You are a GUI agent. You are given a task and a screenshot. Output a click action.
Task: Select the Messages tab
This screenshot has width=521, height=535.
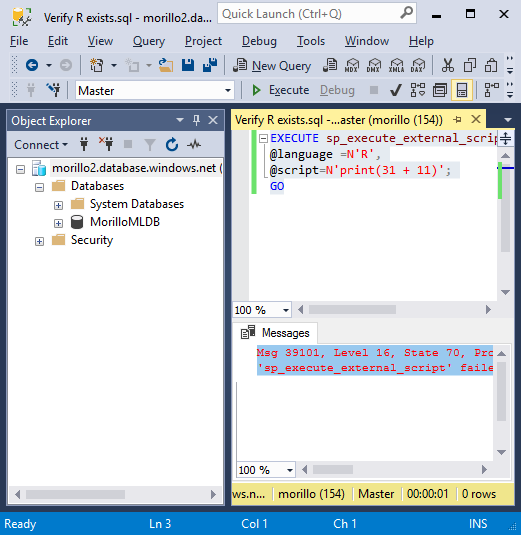coord(275,333)
